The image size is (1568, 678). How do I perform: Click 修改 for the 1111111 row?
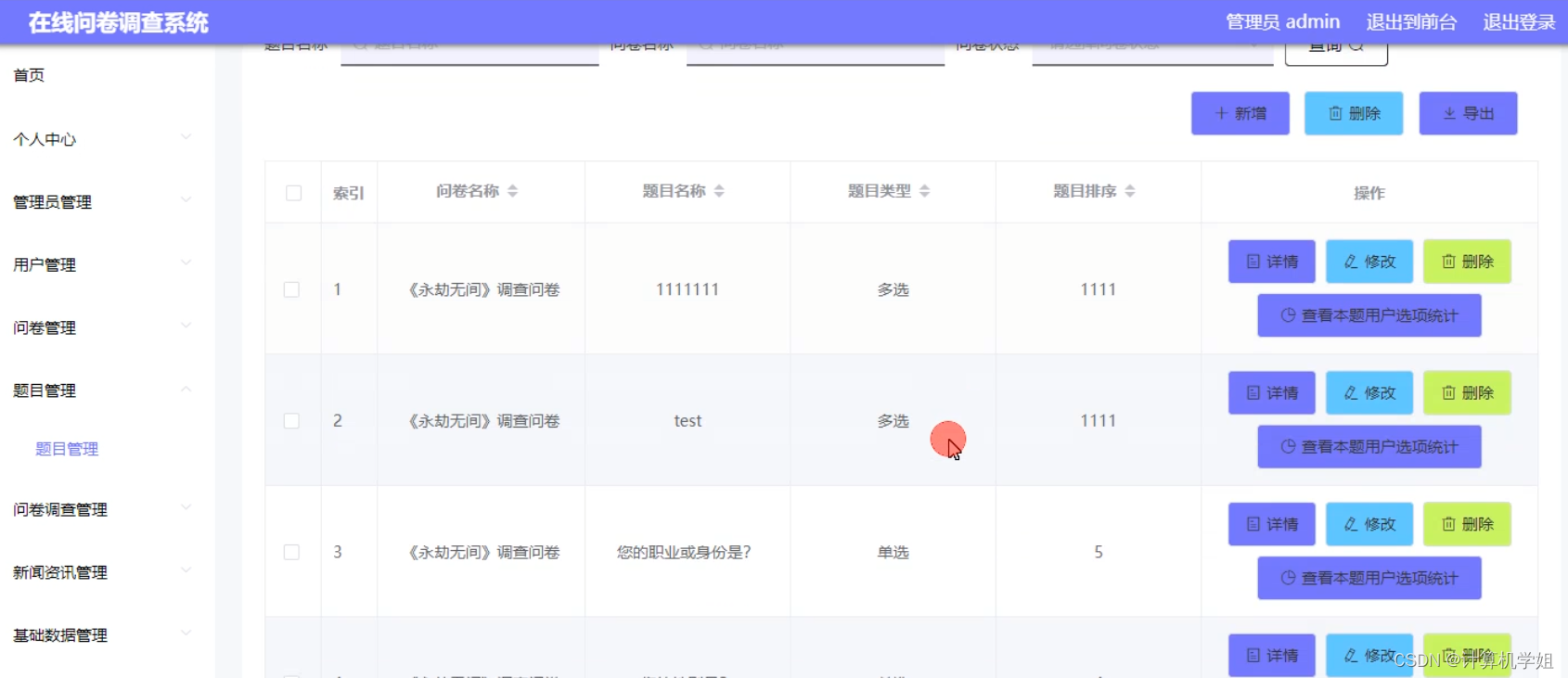(x=1369, y=262)
